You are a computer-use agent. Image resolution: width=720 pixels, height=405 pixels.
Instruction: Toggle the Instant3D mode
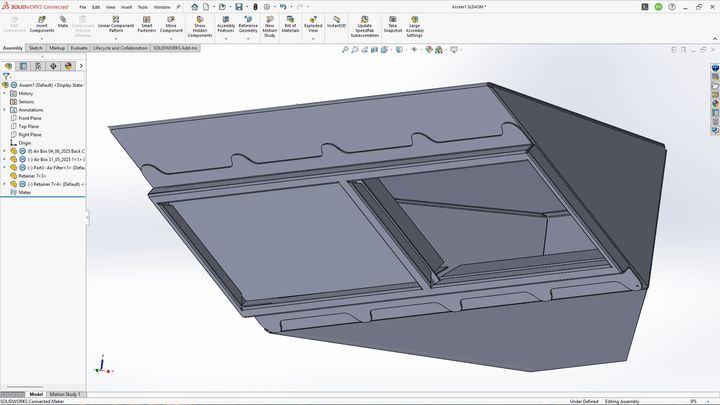click(336, 21)
